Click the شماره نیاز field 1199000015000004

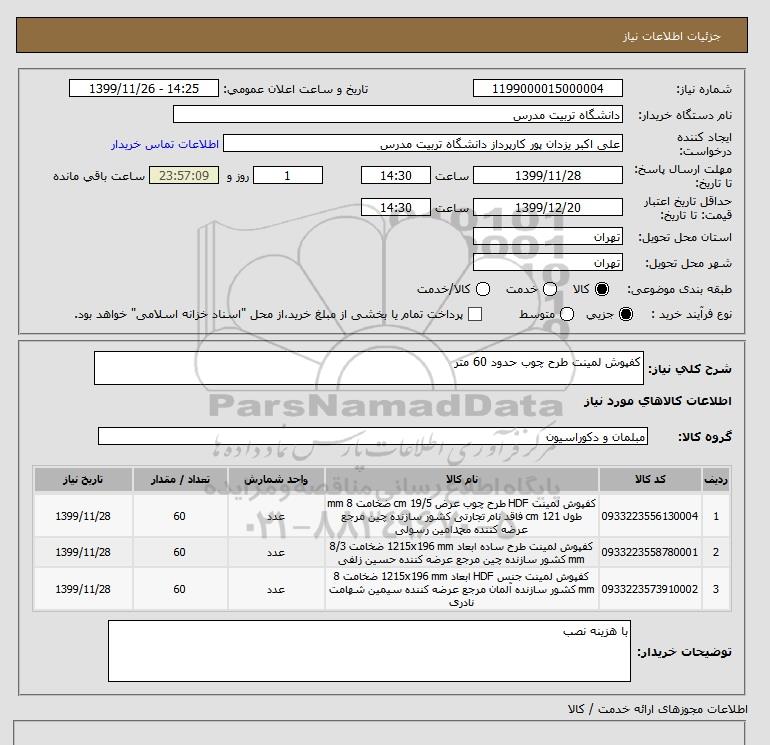[548, 89]
